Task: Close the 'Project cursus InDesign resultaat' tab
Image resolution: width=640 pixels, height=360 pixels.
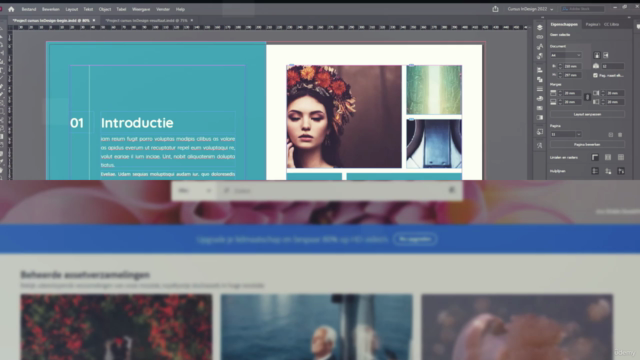Action: pos(192,20)
